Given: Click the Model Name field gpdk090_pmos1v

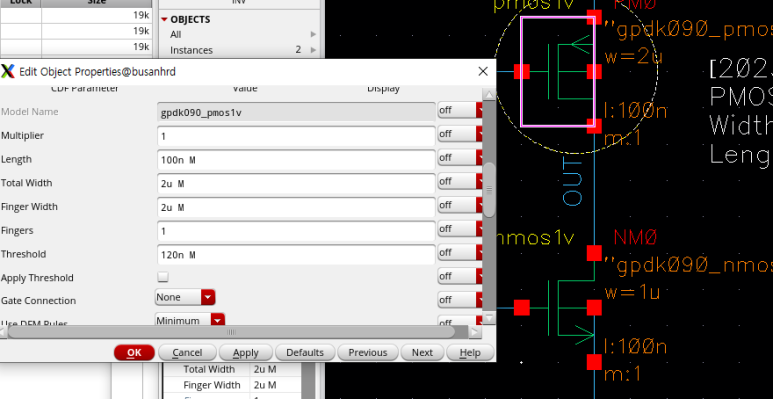Looking at the screenshot, I should [296, 112].
